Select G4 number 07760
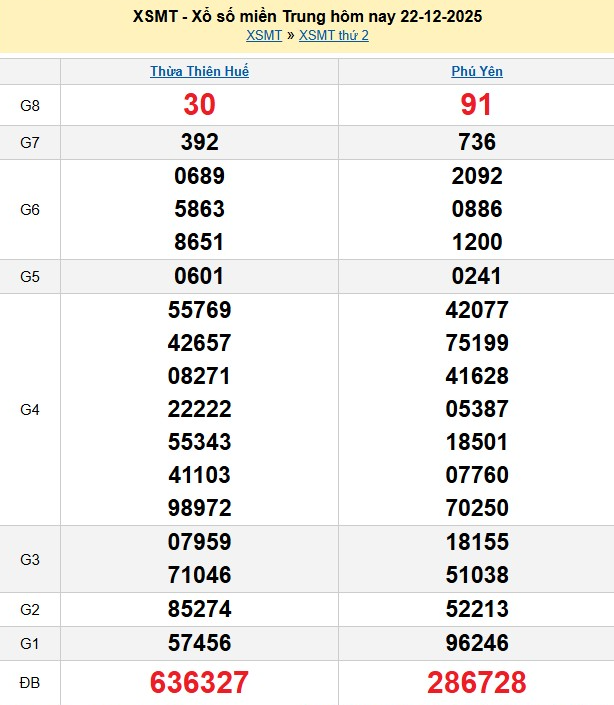The image size is (614, 705). [x=477, y=475]
